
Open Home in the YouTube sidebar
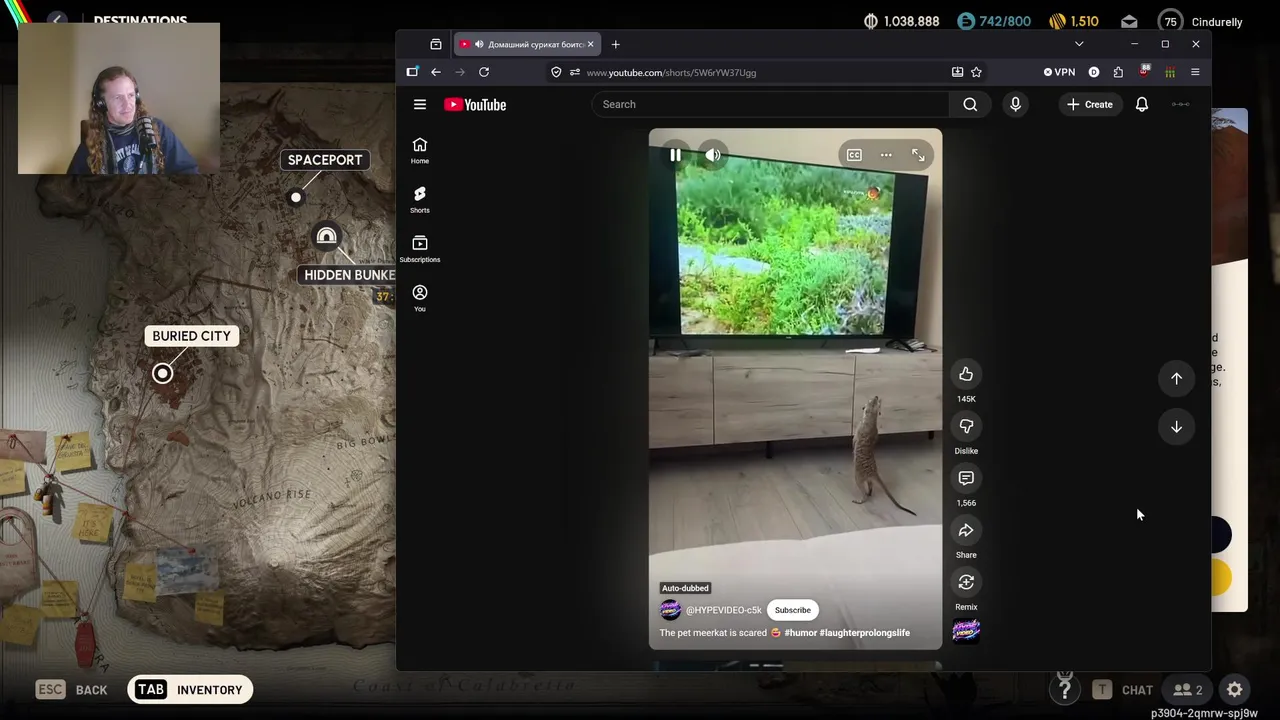coord(420,150)
